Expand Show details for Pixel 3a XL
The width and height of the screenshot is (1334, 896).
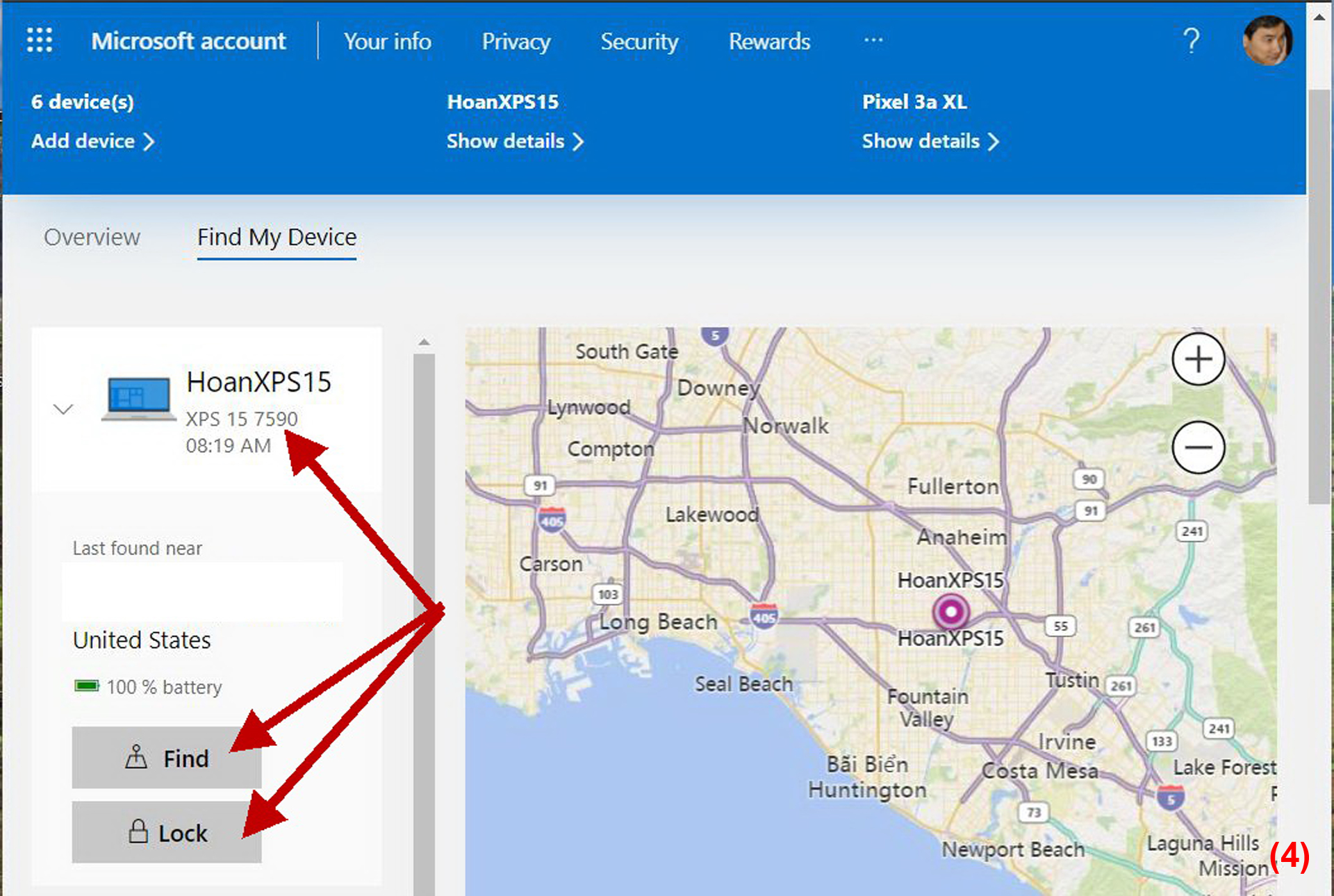[930, 141]
